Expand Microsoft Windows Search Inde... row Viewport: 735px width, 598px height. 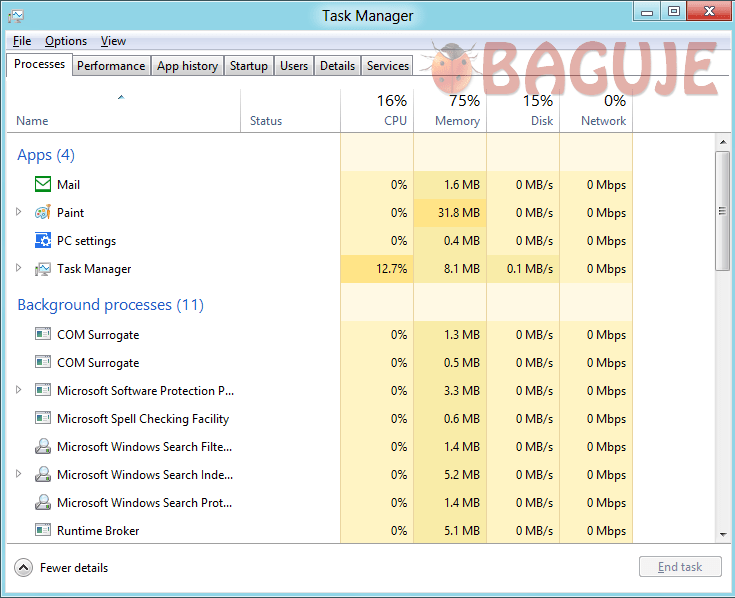(18, 474)
